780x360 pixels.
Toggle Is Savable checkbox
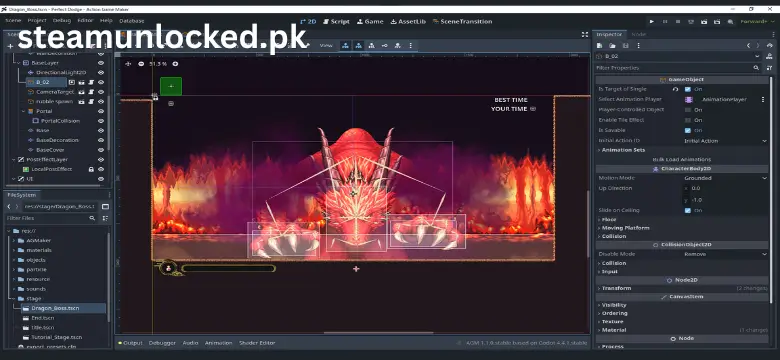[x=687, y=130]
